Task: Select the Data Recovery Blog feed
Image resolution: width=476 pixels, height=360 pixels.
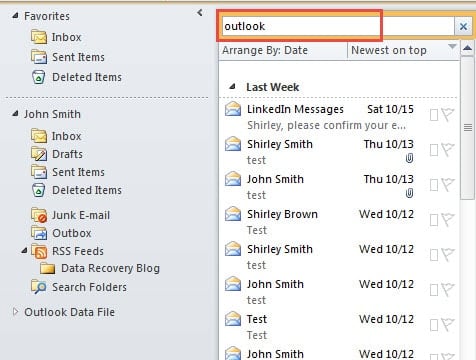Action: pos(110,268)
